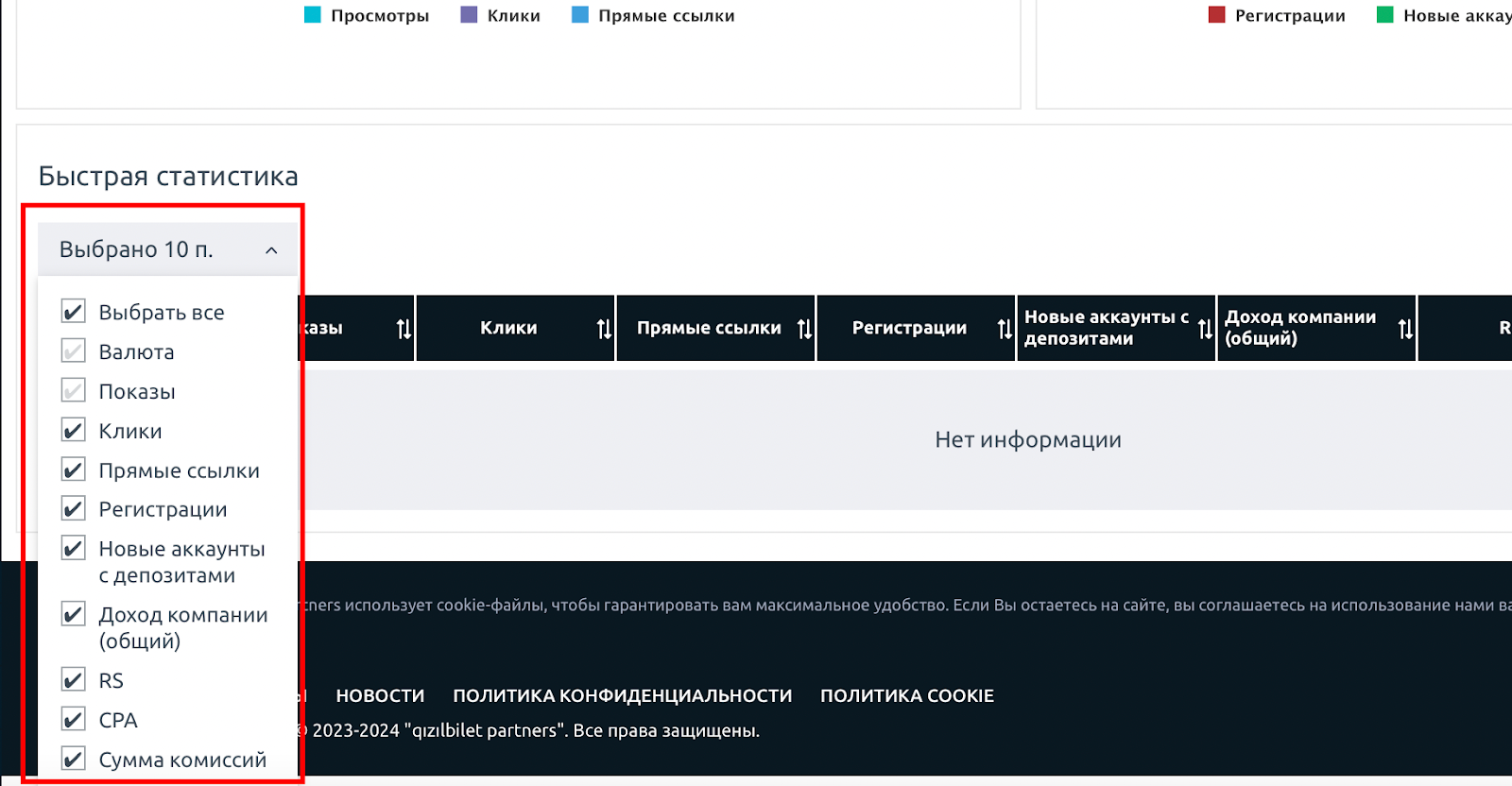This screenshot has height=786, width=1512.
Task: Open ПОЛИТИКА КОНФИДЕНЦИАЛЬНОСТИ footer link
Action: pos(622,695)
